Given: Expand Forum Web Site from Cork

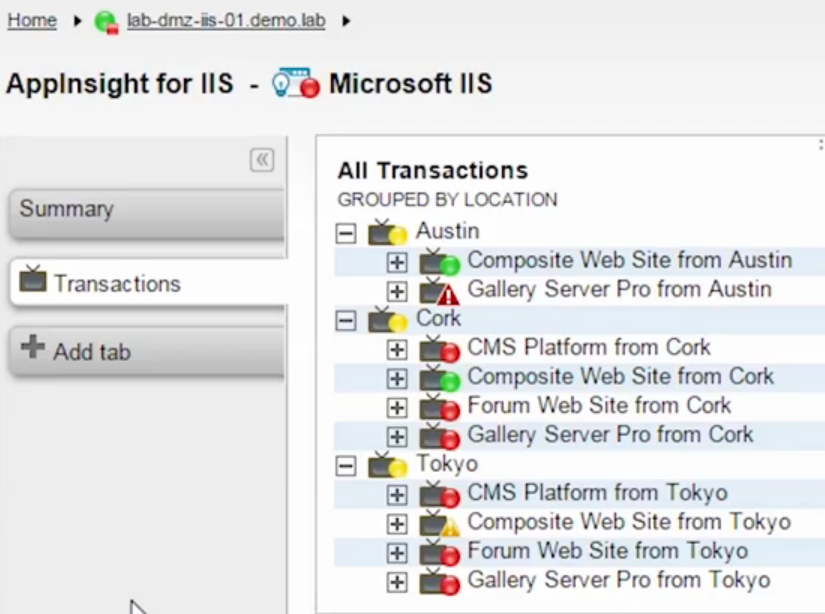Looking at the screenshot, I should pos(397,407).
